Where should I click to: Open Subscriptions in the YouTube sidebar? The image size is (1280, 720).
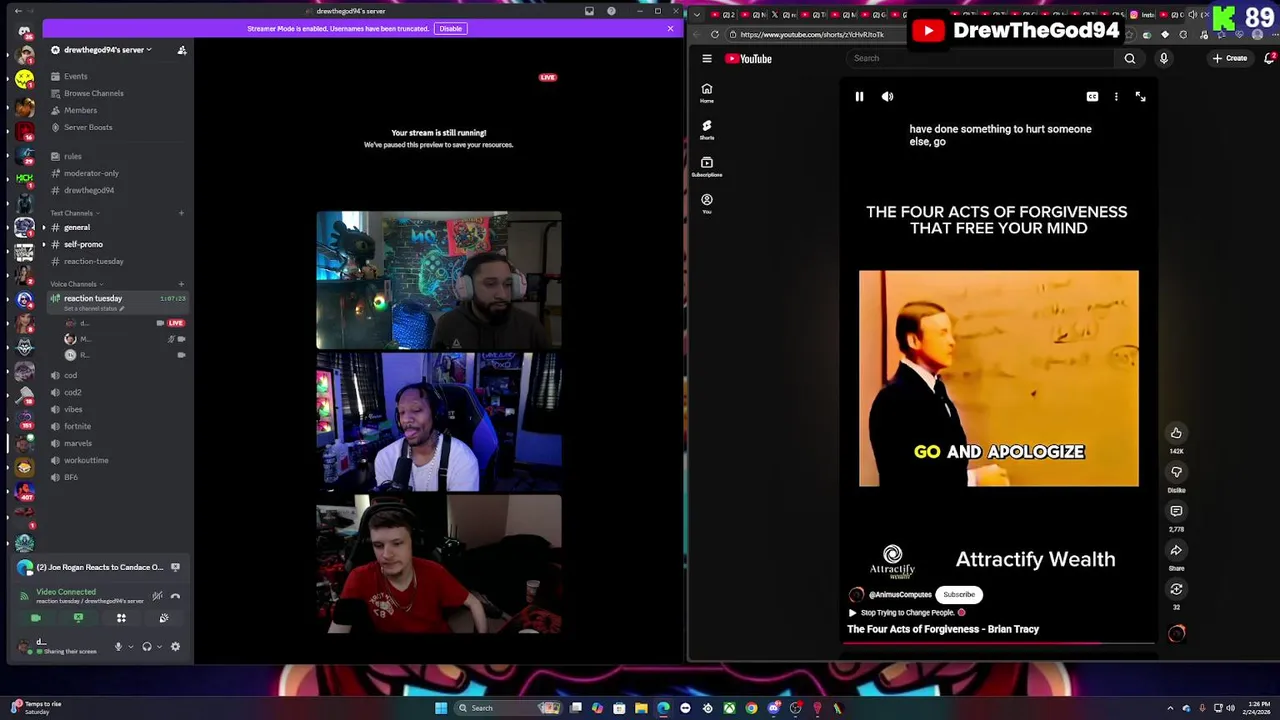click(x=707, y=166)
